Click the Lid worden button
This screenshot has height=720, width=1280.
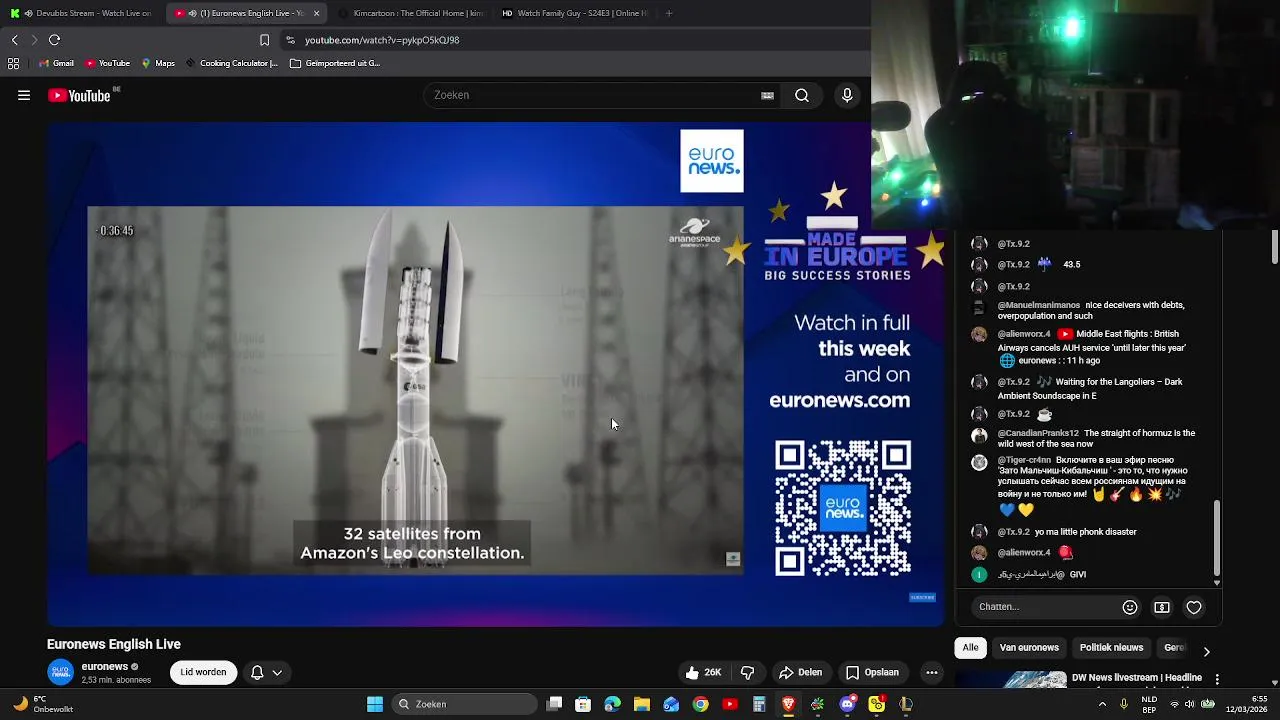click(x=203, y=673)
